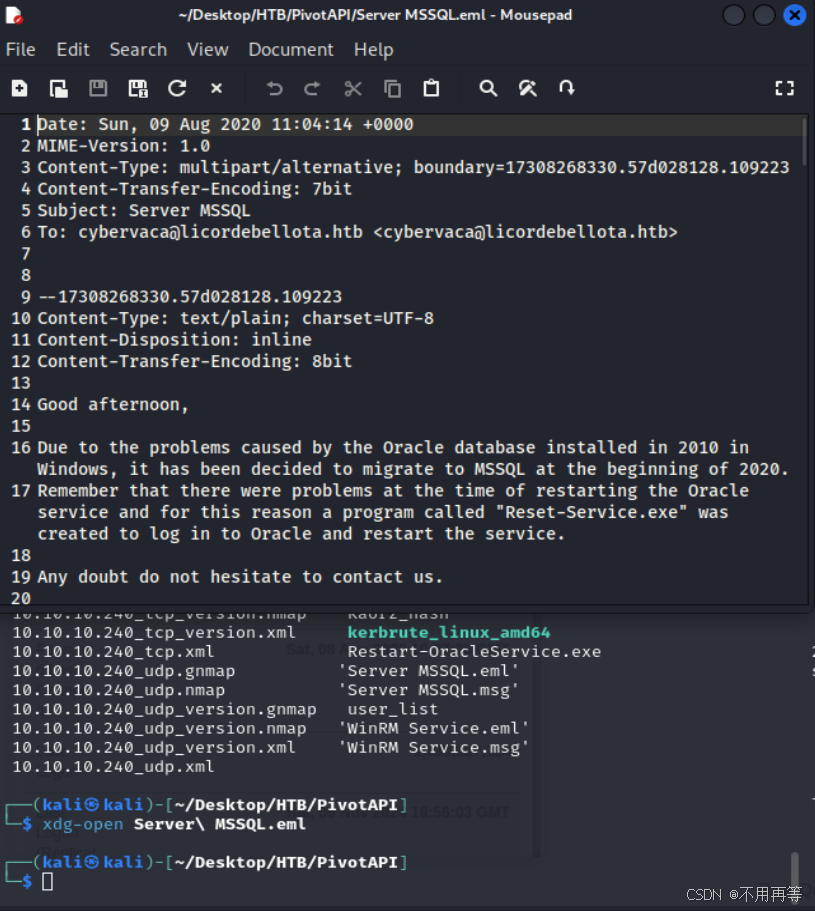Click the Mousepad application icon in titlebar
Viewport: 815px width, 911px height.
(x=14, y=15)
